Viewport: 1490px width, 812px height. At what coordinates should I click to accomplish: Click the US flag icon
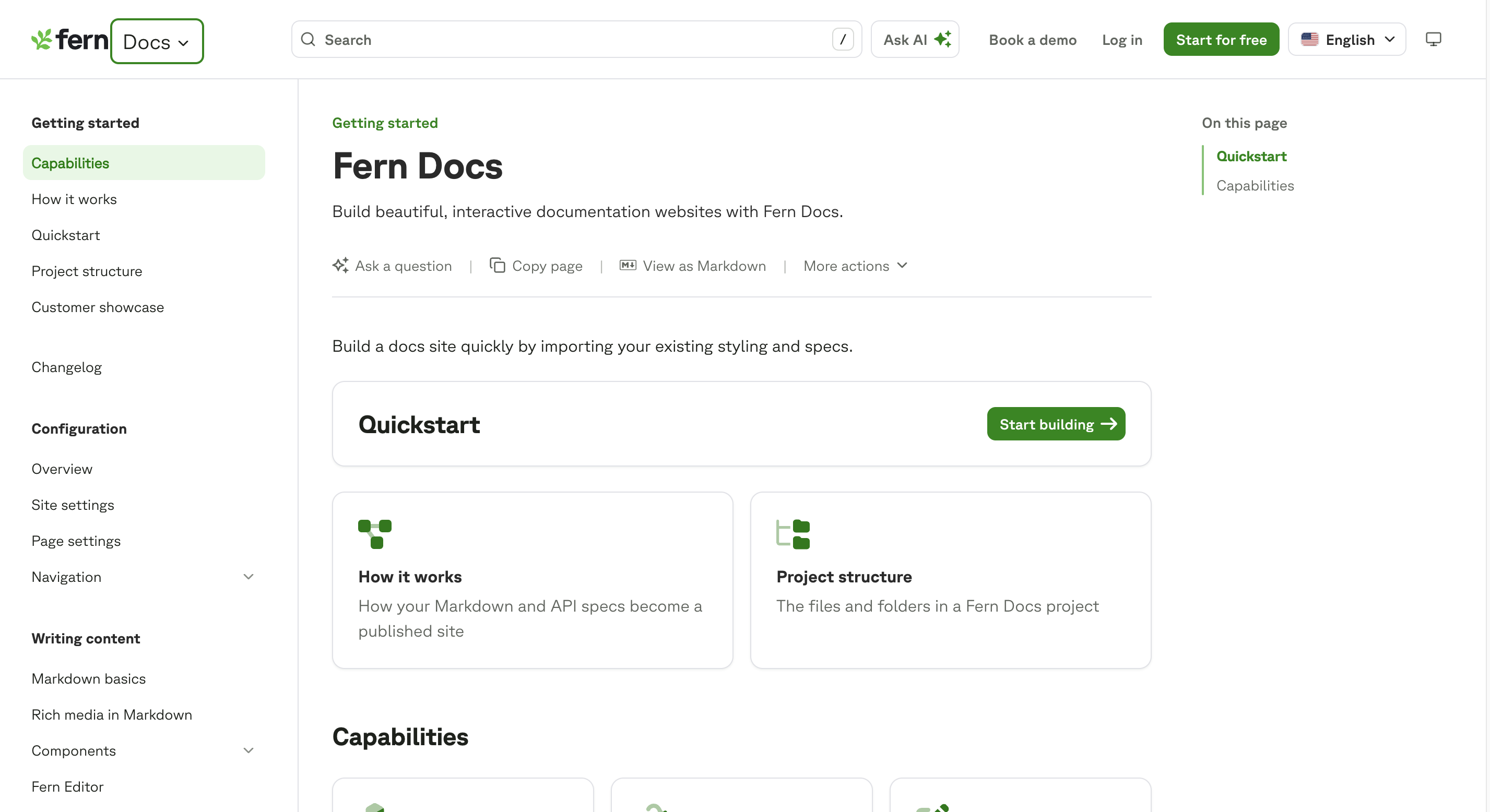[1309, 39]
